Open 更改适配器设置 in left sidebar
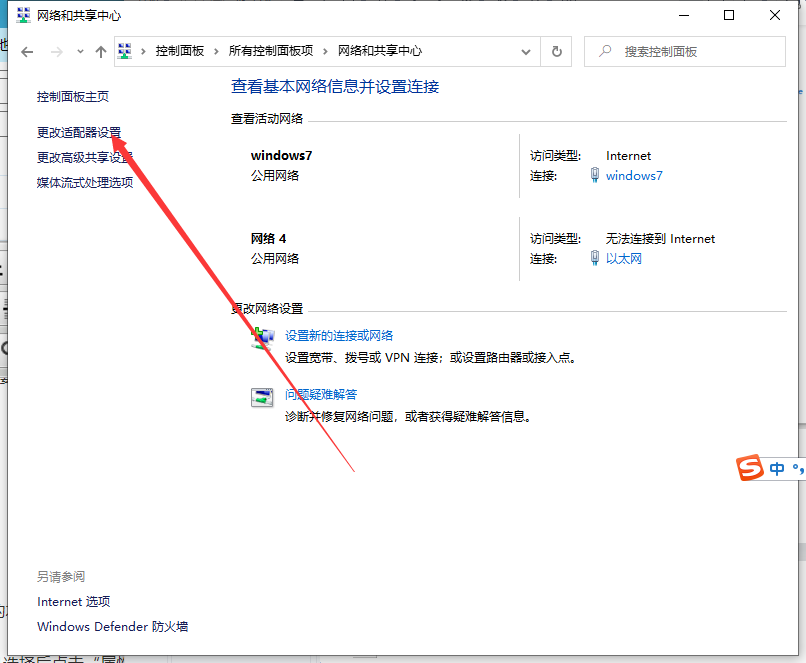Screen dimensions: 806x663 [x=79, y=132]
